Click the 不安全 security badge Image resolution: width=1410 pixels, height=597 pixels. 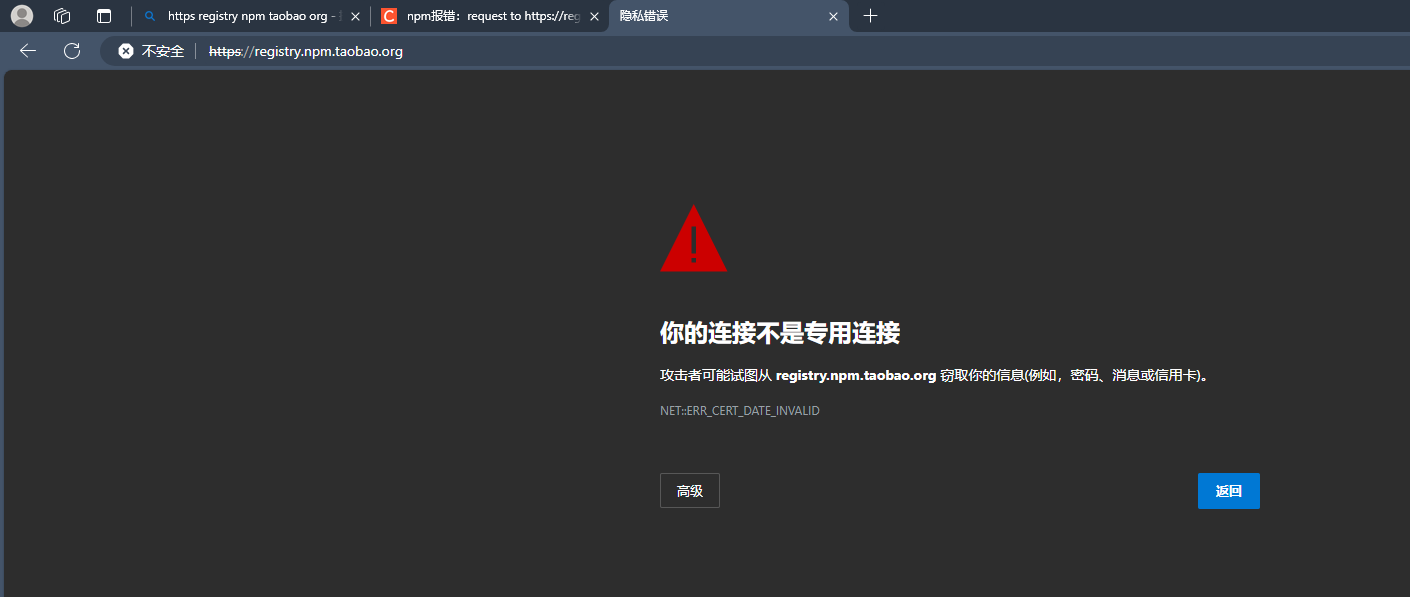(x=150, y=50)
